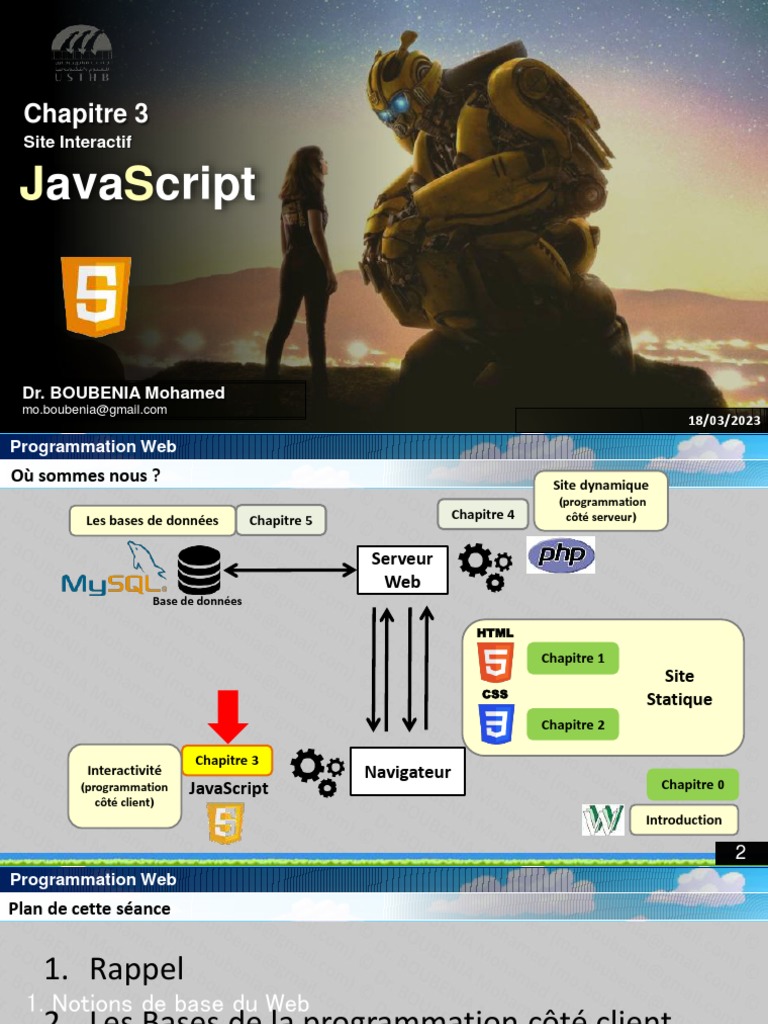
Task: Click the white 'Chapitre 3' title heading
Action: [86, 114]
